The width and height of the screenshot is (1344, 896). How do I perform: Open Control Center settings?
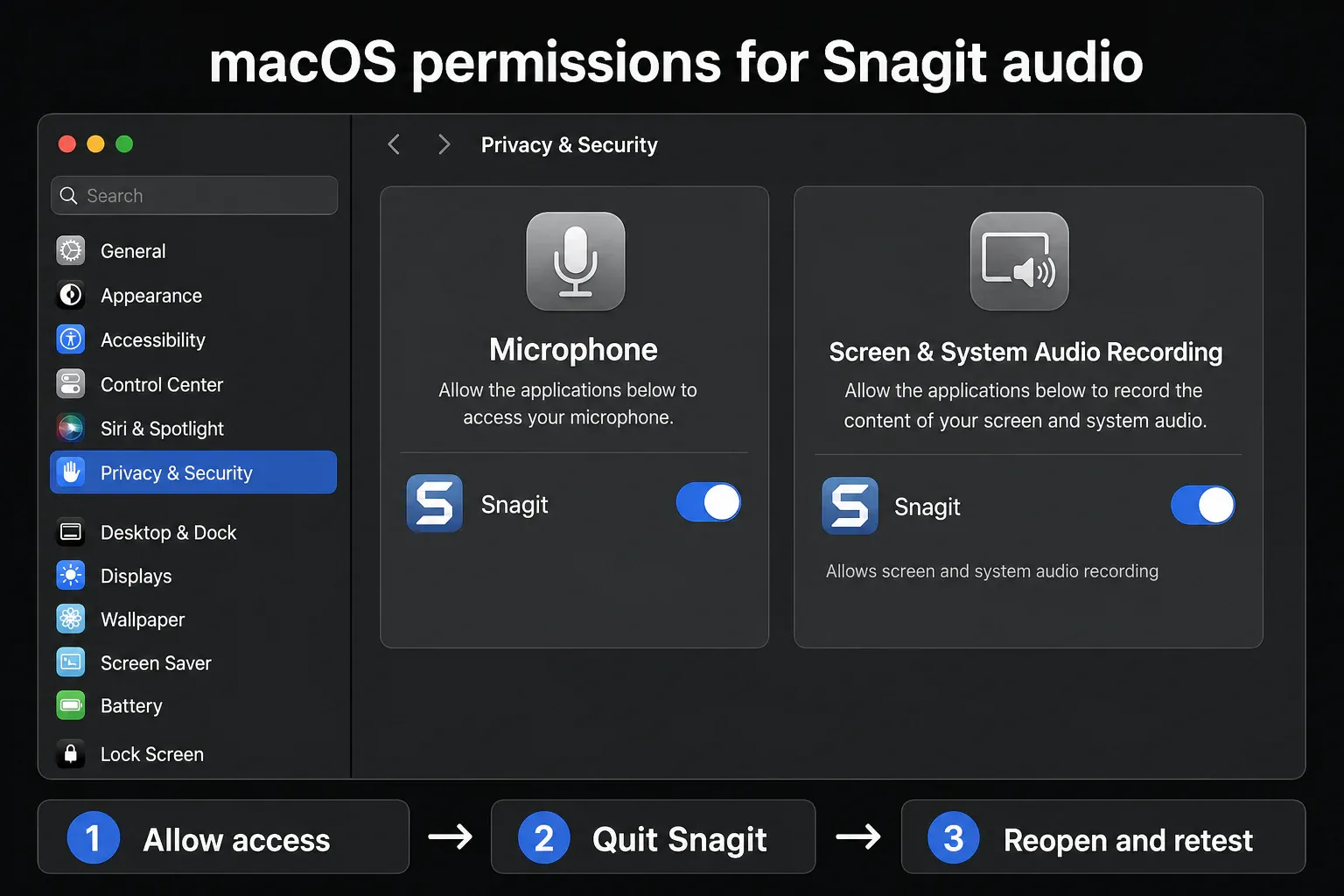[193, 383]
